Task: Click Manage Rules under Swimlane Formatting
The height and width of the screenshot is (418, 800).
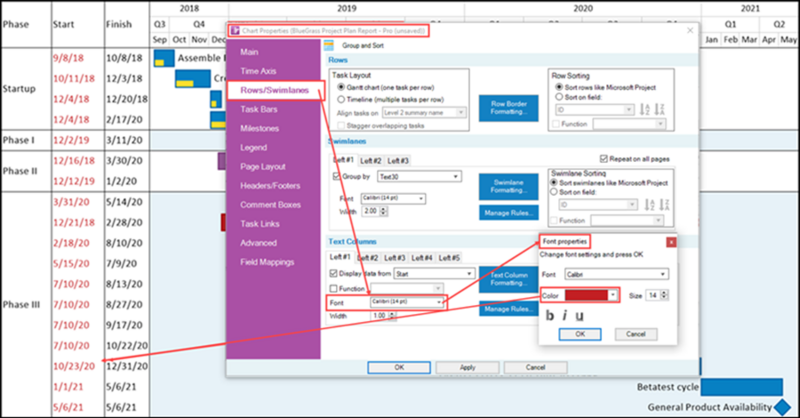Action: point(509,213)
